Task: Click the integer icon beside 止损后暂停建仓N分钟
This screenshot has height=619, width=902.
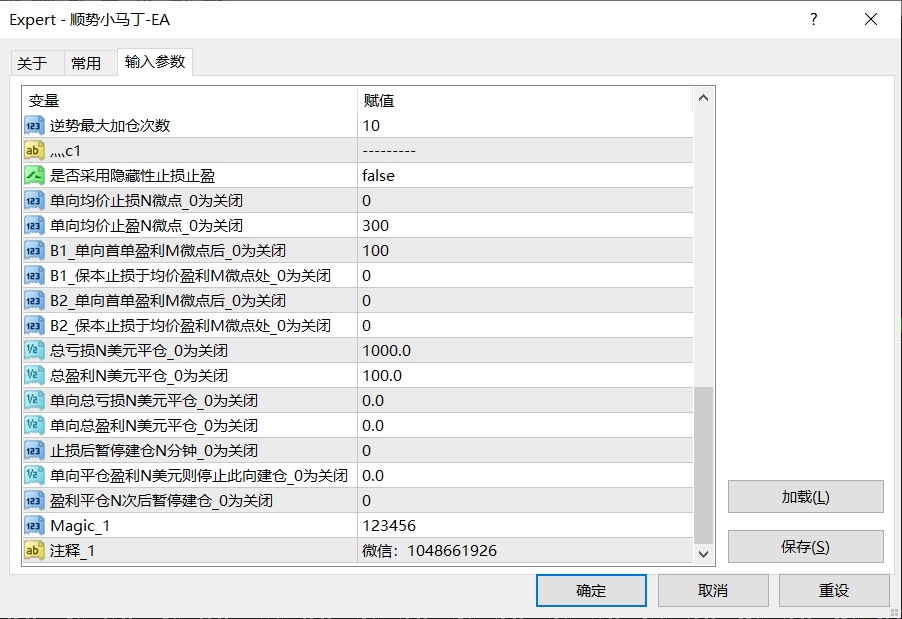Action: [x=34, y=451]
